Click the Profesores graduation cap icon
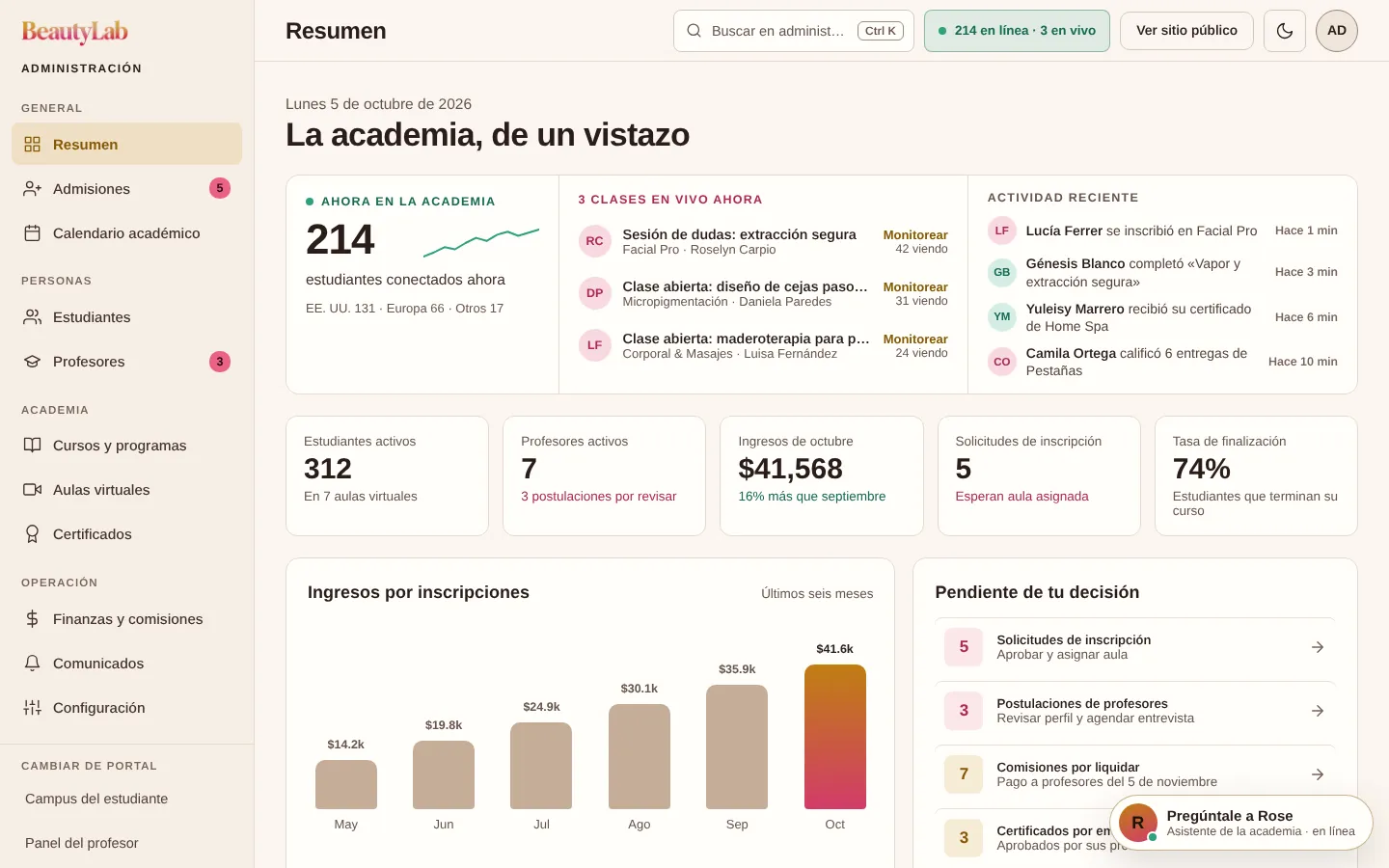The width and height of the screenshot is (1389, 868). (x=32, y=362)
